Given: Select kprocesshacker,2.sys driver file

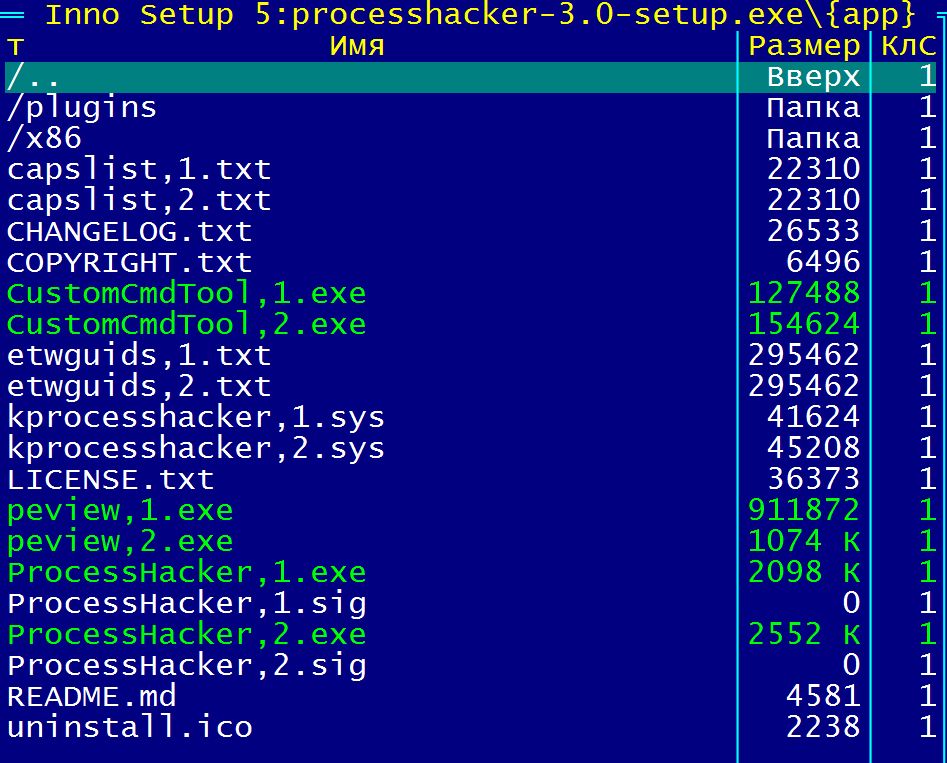Looking at the screenshot, I should click(196, 449).
